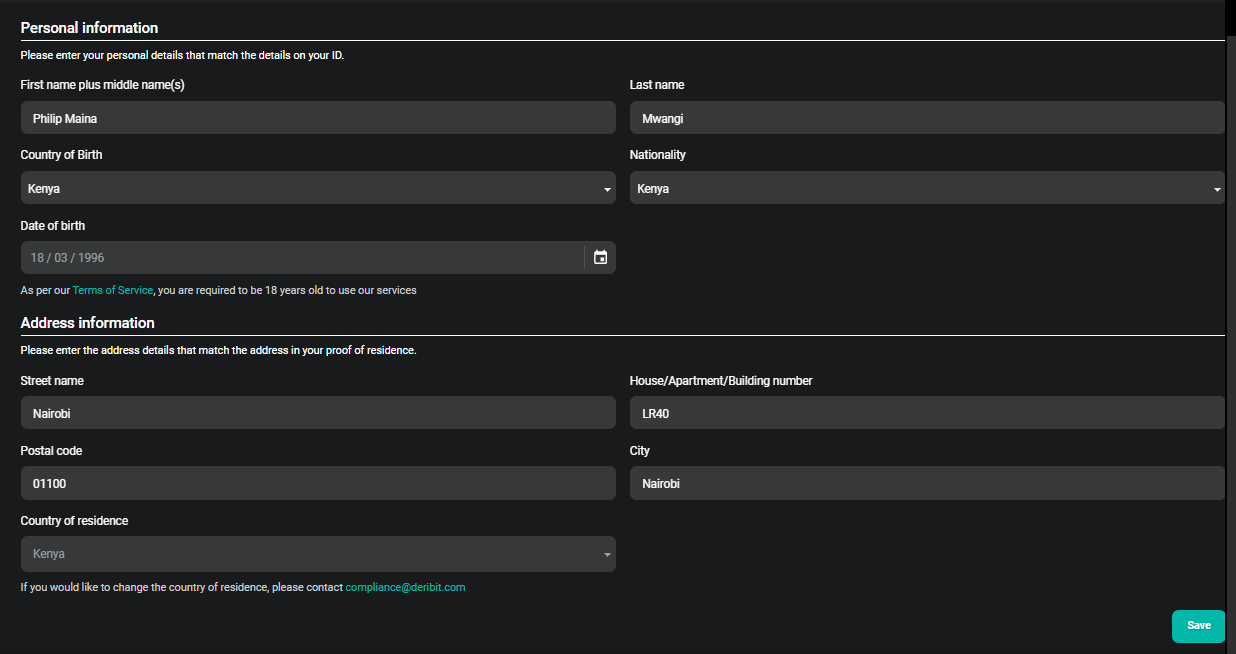Expand the Country of Birth dropdown
The image size is (1236, 654).
(x=318, y=188)
